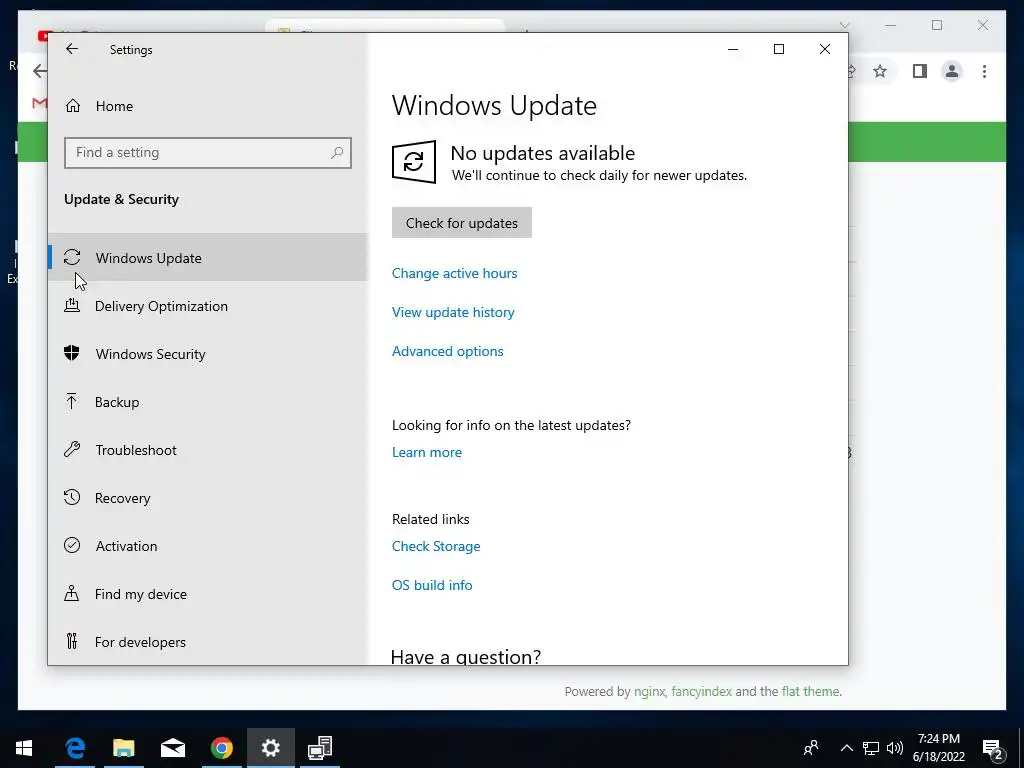The image size is (1024, 768).
Task: Open Delivery Optimization settings
Action: (208, 306)
